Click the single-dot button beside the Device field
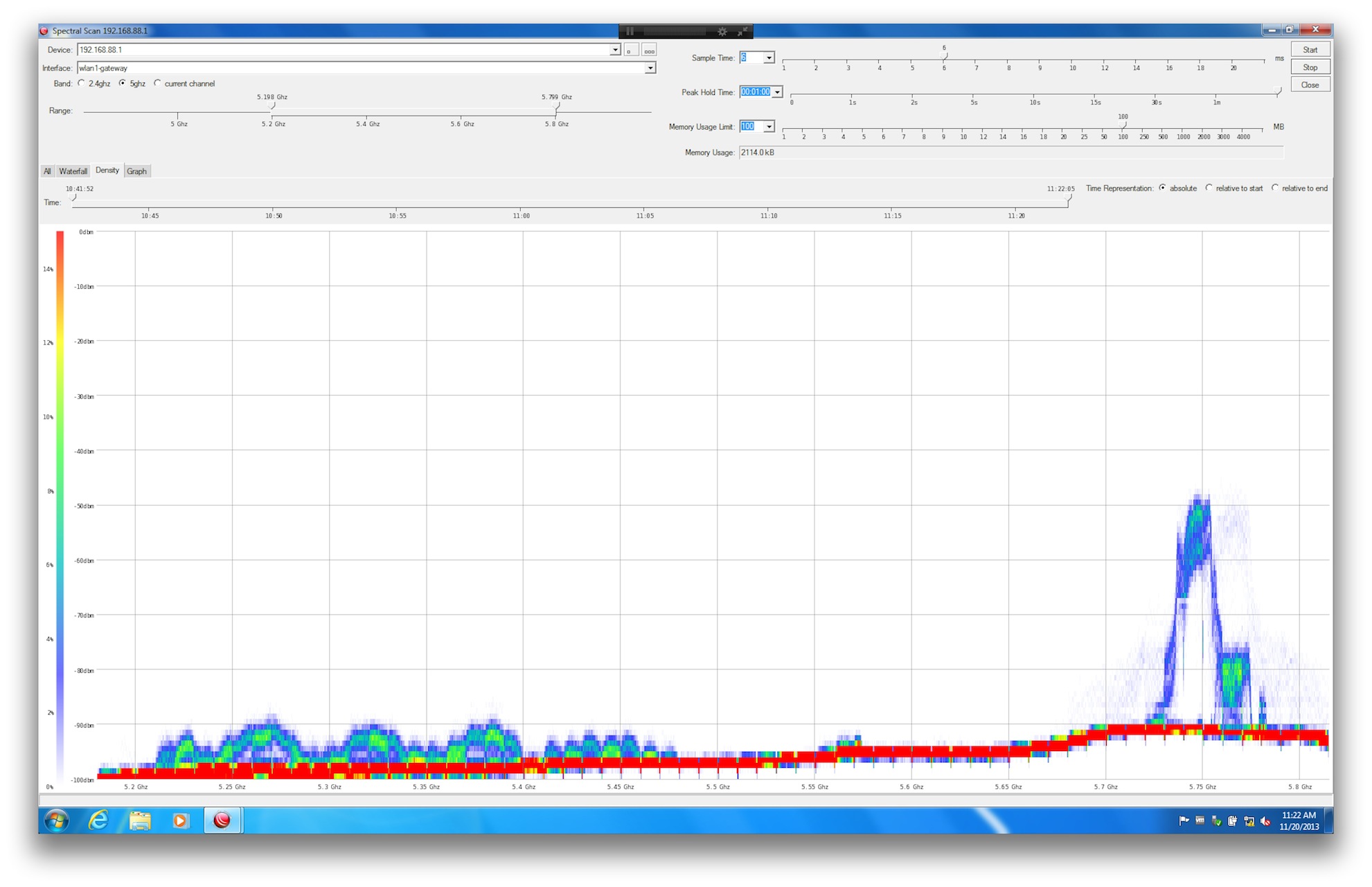Screen dimensions: 1372x887 click(x=631, y=50)
